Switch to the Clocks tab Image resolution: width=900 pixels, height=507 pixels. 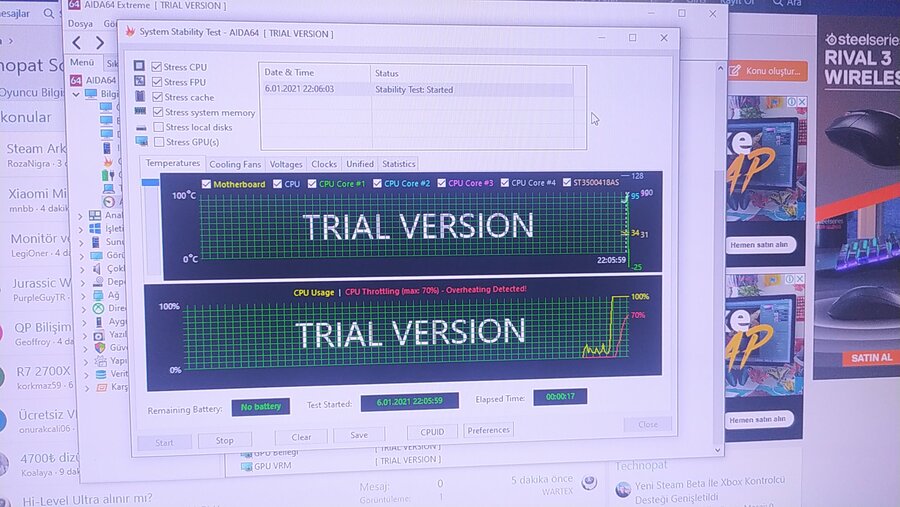(324, 164)
